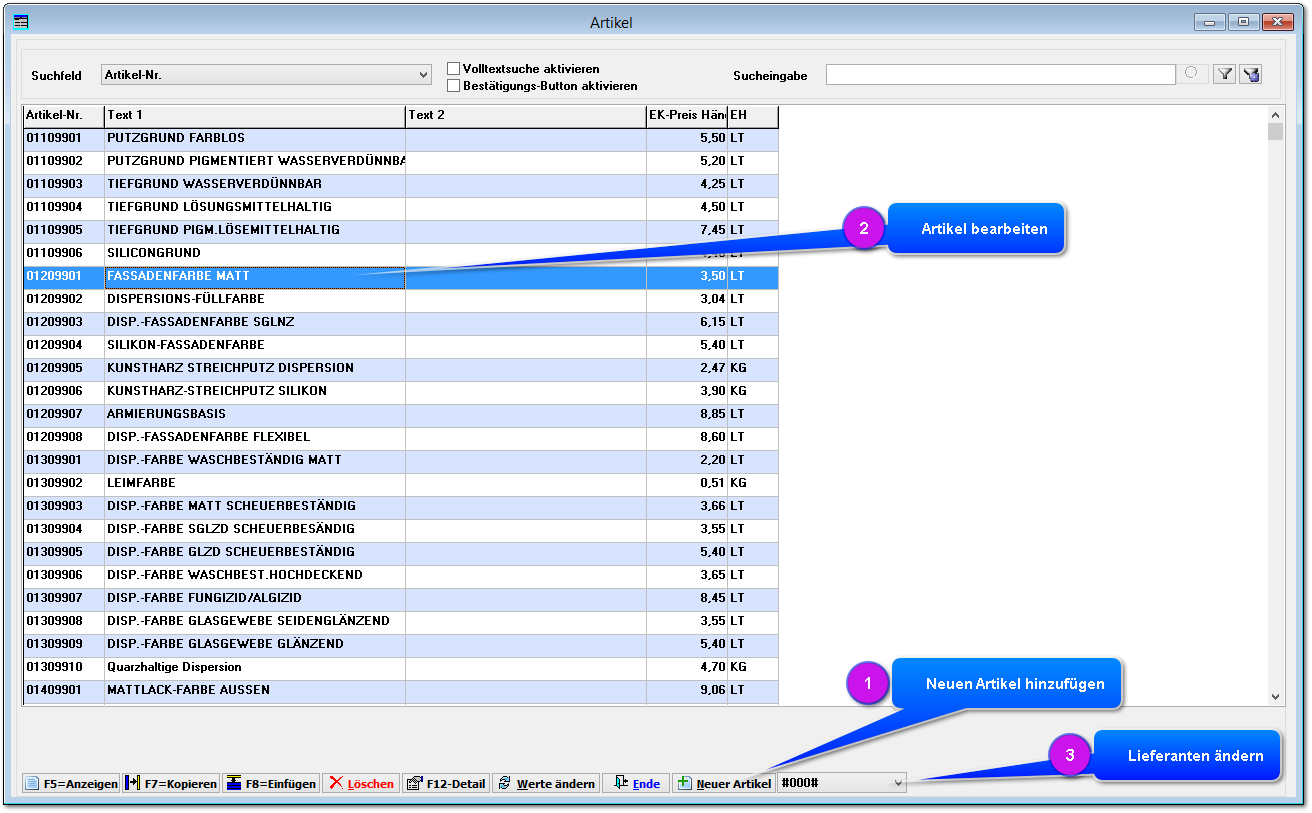Click unit KG in KUNSTHARZ-STREICHPUTZ SILIKON row
Viewport: 1312px width, 813px height.
[738, 391]
